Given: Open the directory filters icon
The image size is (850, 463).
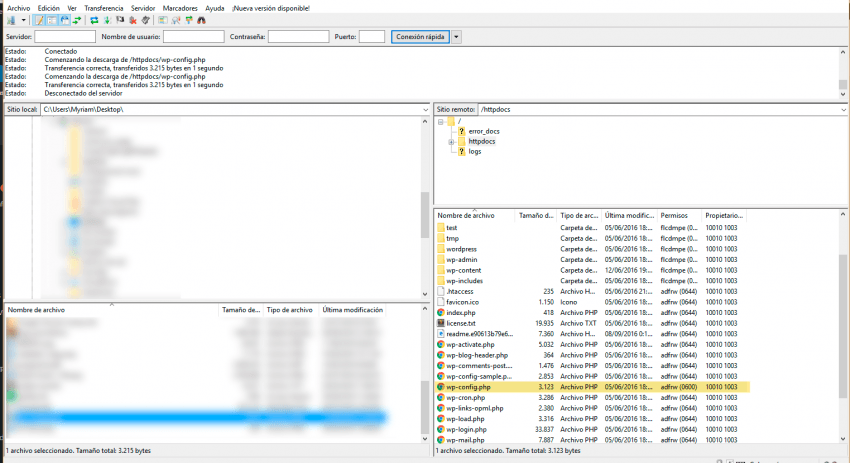Looking at the screenshot, I should tap(163, 20).
